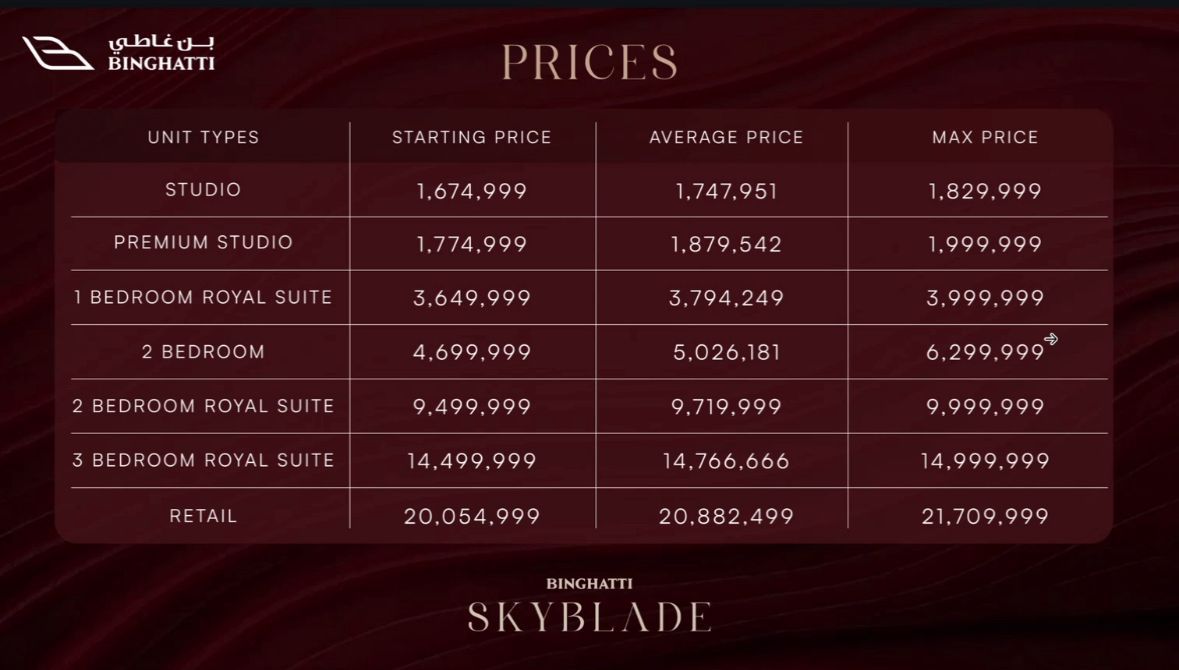The height and width of the screenshot is (670, 1179).
Task: Click the UNIT TYPES column header
Action: [x=204, y=138]
